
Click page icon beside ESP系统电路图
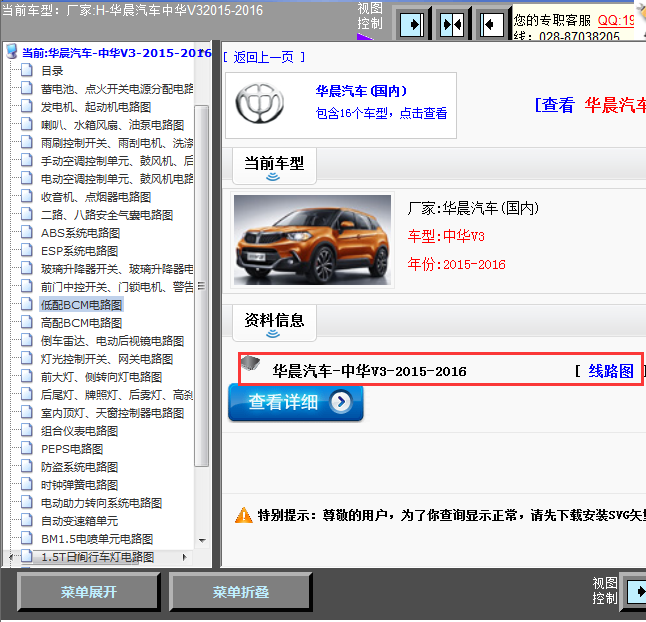[x=27, y=250]
